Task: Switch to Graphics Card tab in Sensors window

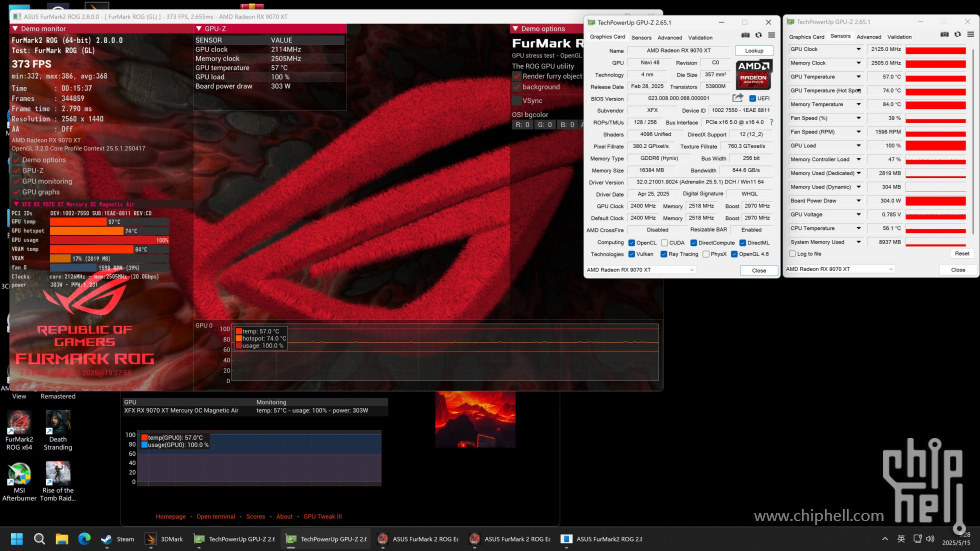Action: pyautogui.click(x=806, y=37)
